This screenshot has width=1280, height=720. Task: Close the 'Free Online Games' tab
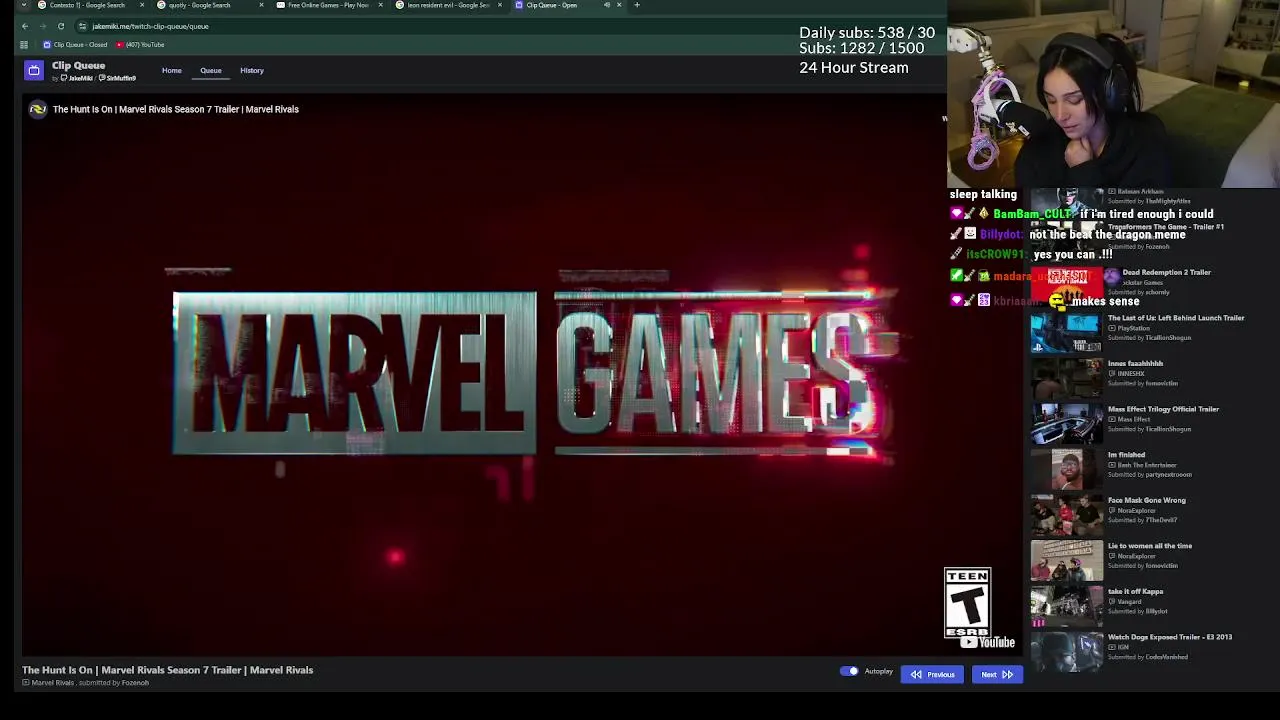coord(380,5)
